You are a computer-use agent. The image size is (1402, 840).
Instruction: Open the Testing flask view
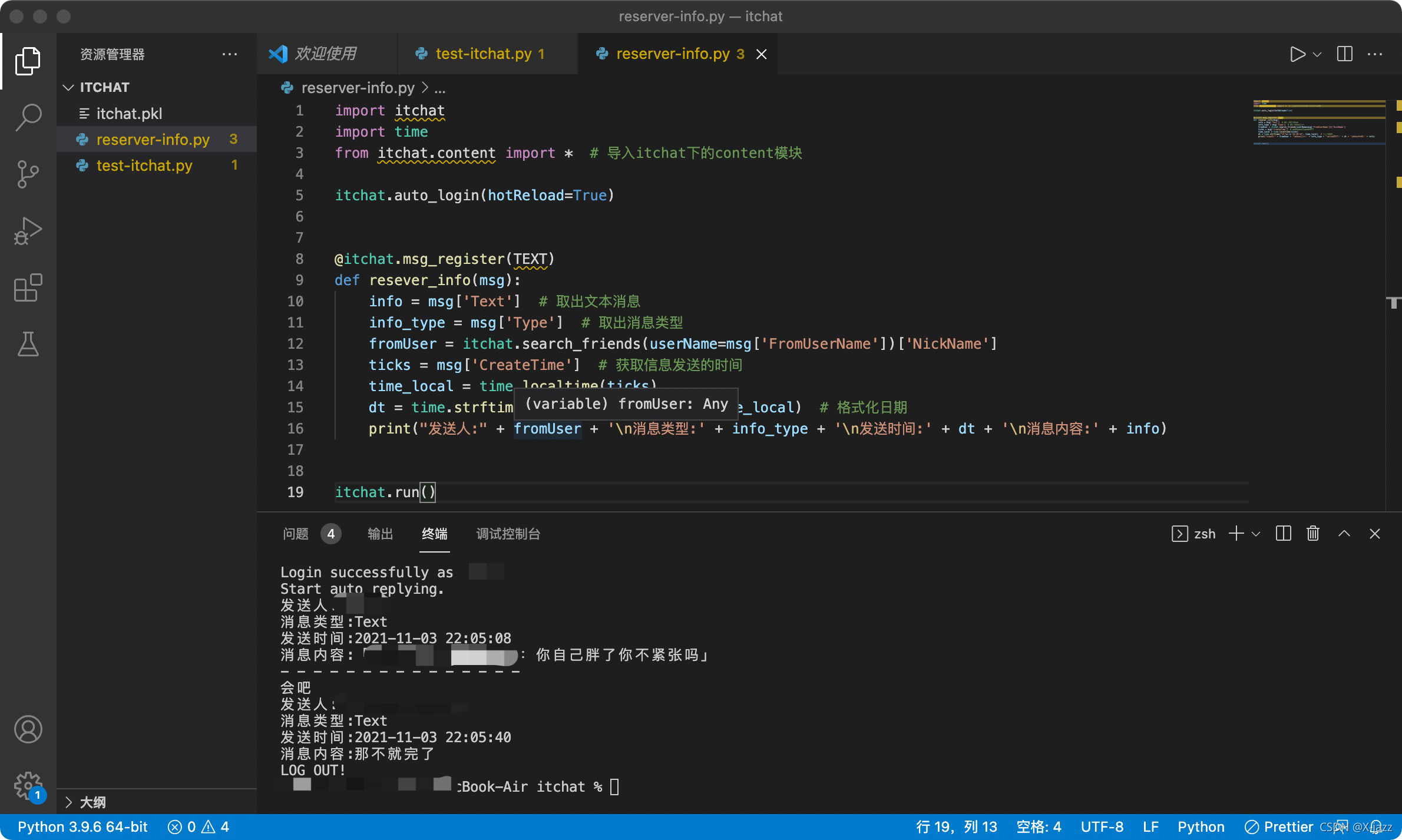[x=28, y=344]
